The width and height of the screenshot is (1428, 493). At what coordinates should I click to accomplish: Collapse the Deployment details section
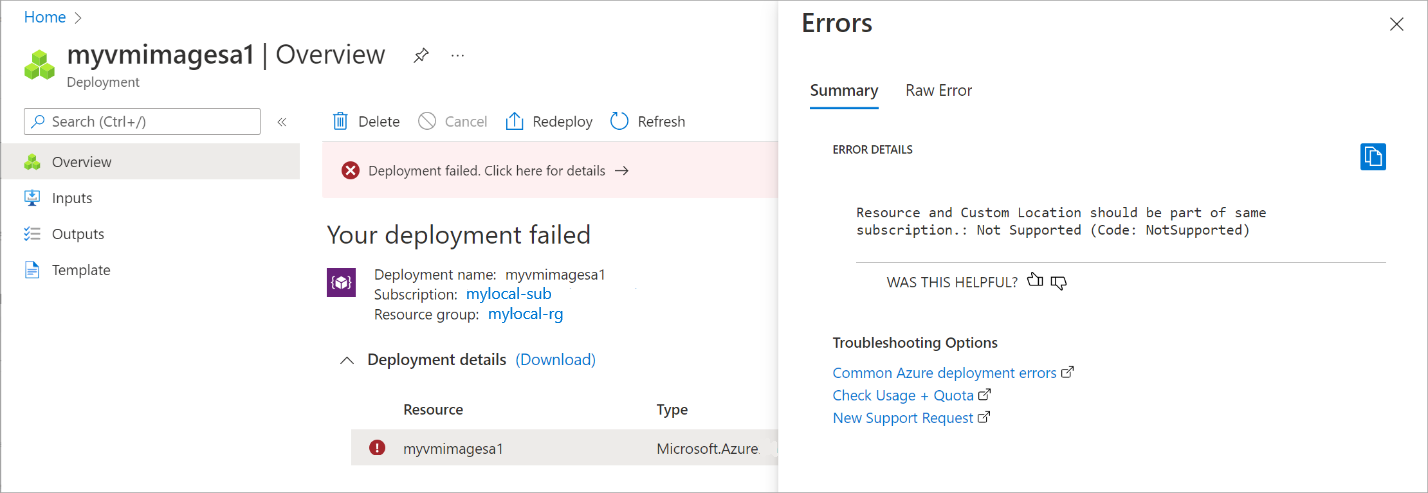coord(347,360)
